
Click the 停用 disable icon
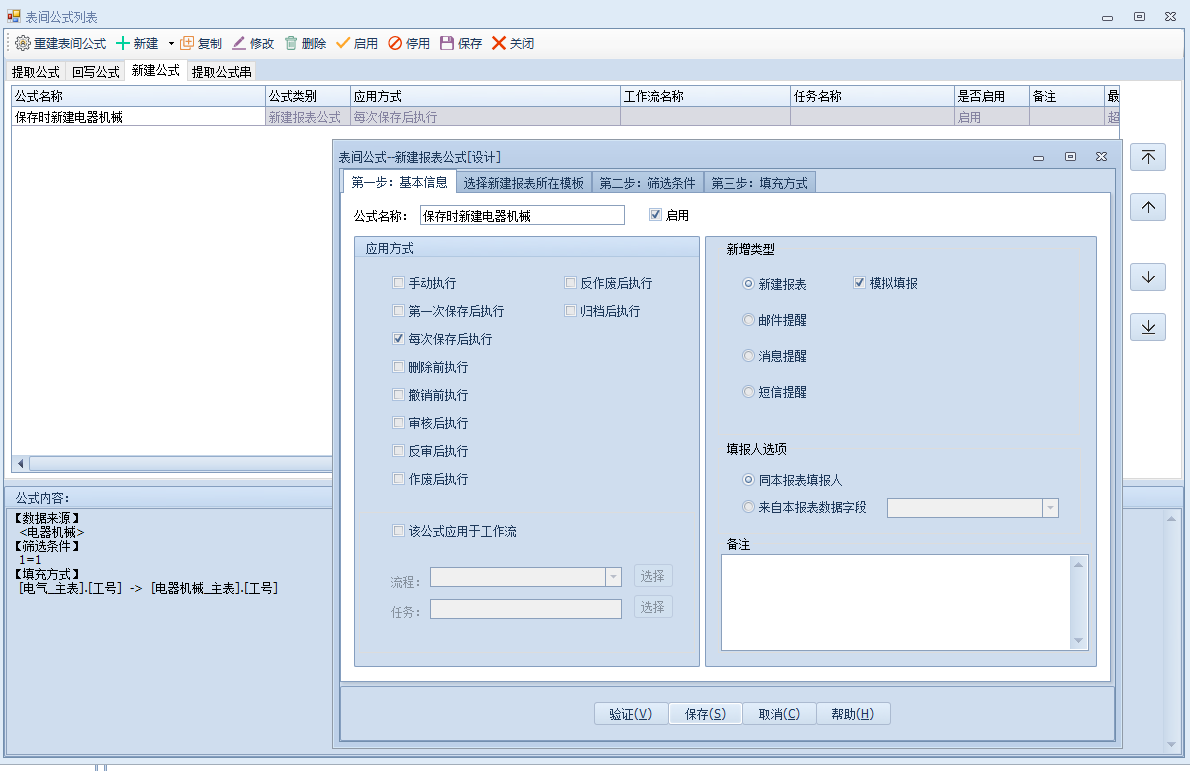point(395,43)
